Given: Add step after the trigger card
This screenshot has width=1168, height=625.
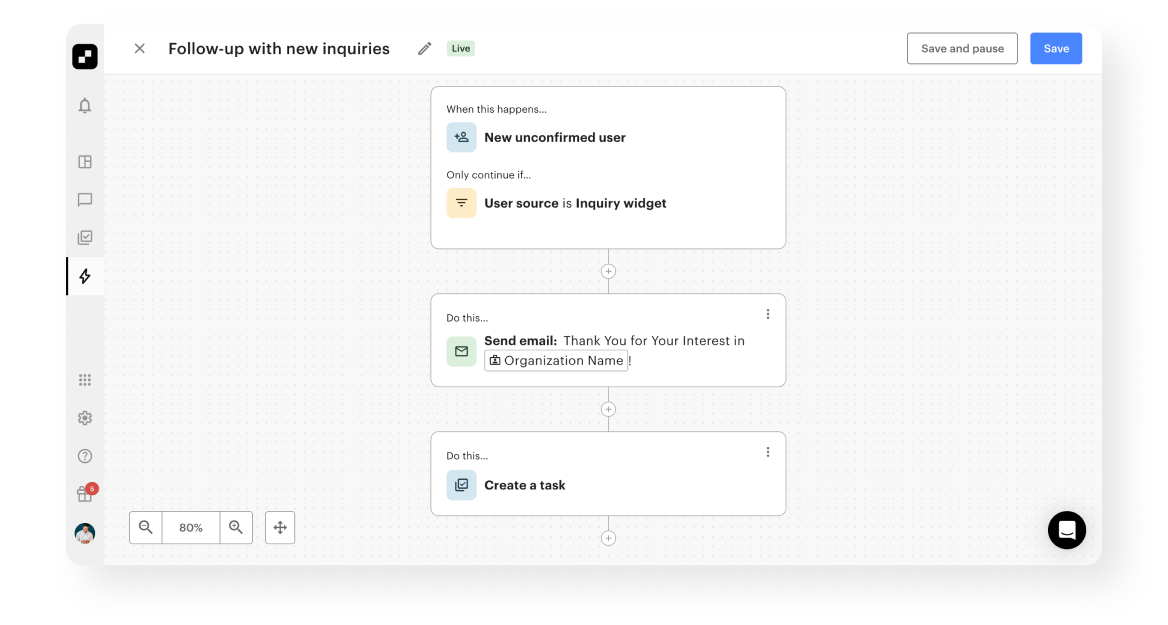Looking at the screenshot, I should 608,271.
